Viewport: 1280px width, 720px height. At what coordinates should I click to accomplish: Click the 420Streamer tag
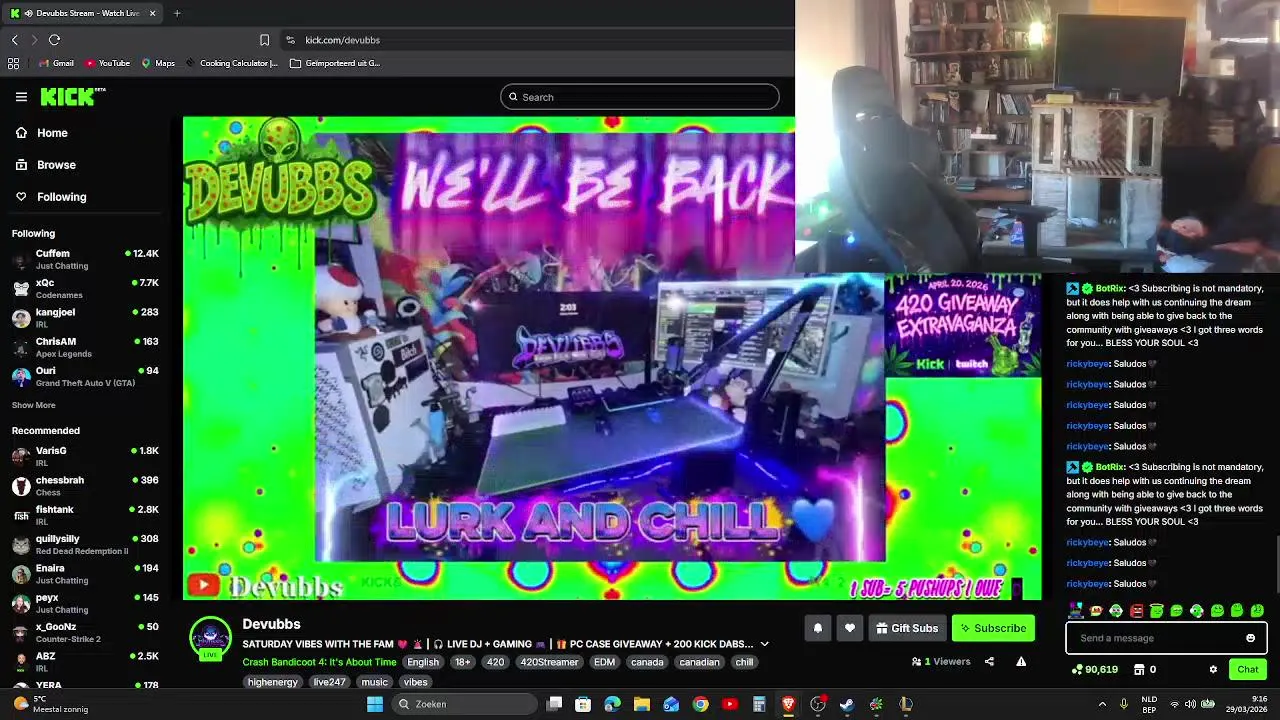(x=548, y=662)
